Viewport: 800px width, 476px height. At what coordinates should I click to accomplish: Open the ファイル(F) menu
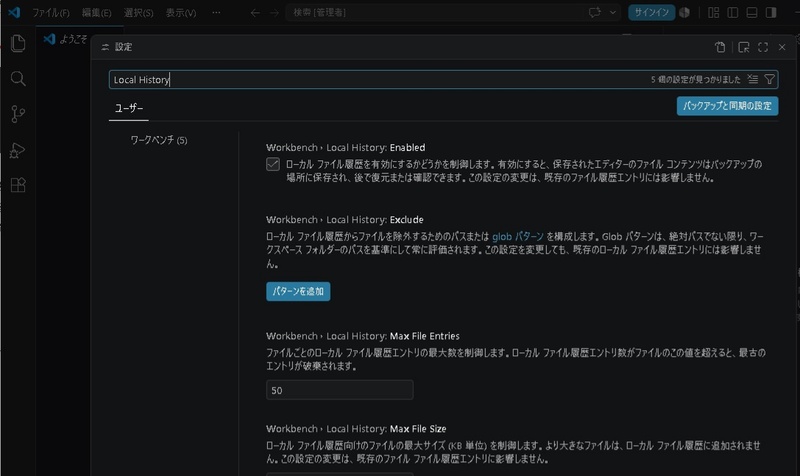51,13
